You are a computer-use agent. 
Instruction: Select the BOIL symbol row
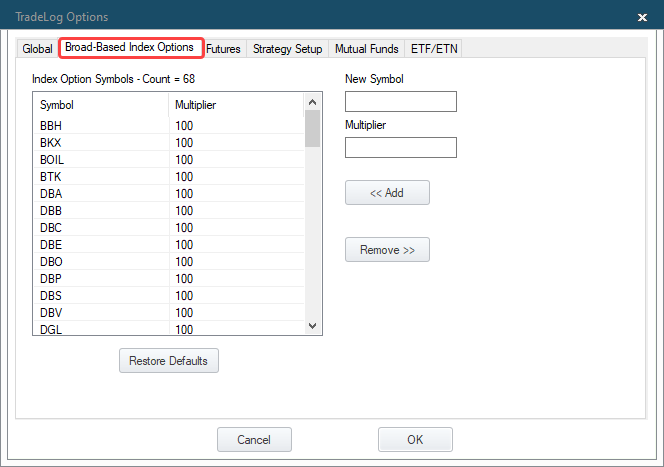point(169,160)
